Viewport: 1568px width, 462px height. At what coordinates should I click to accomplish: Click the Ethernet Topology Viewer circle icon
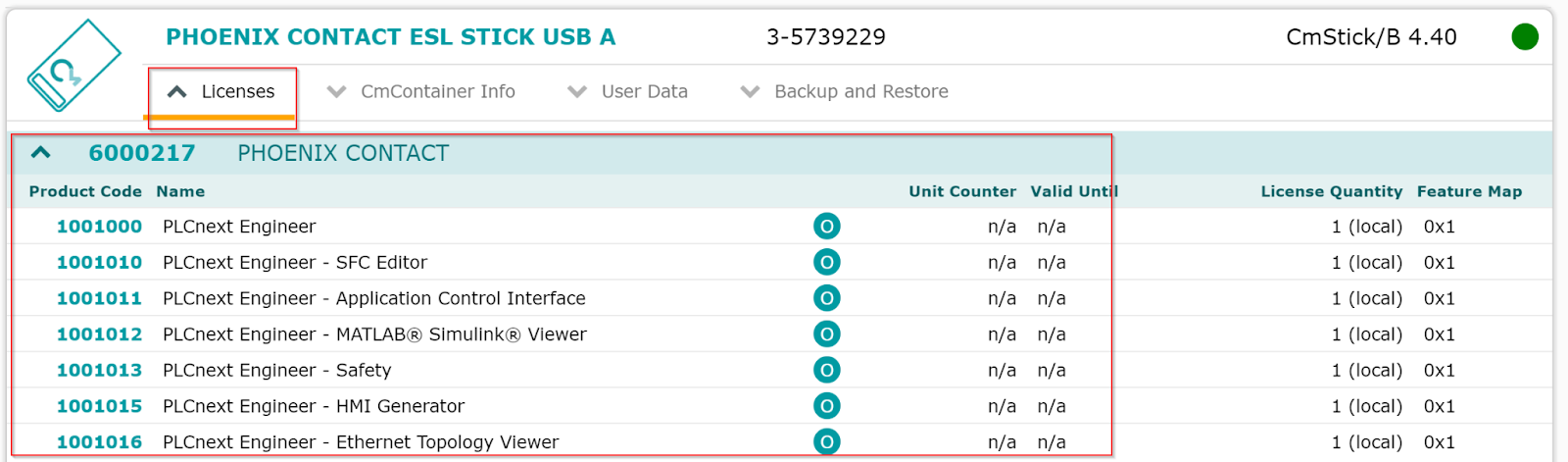pos(827,442)
